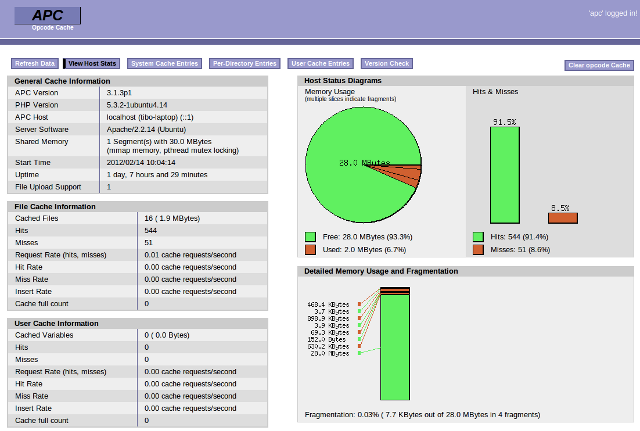Click Apache/2.2.14 (Ubuntu) server software value
The image size is (640, 431).
(x=146, y=129)
